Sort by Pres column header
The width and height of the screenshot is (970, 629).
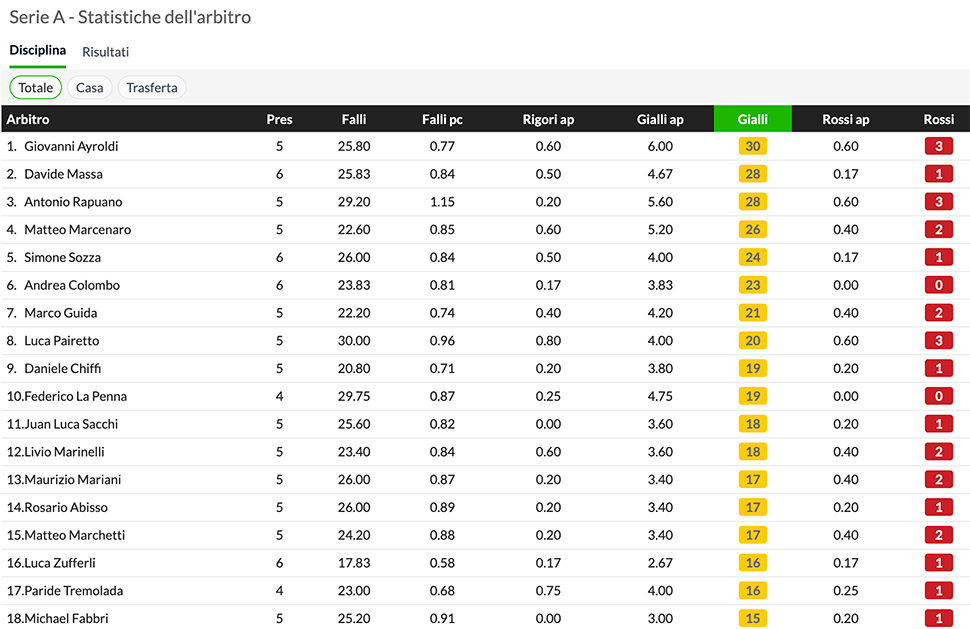(x=279, y=119)
